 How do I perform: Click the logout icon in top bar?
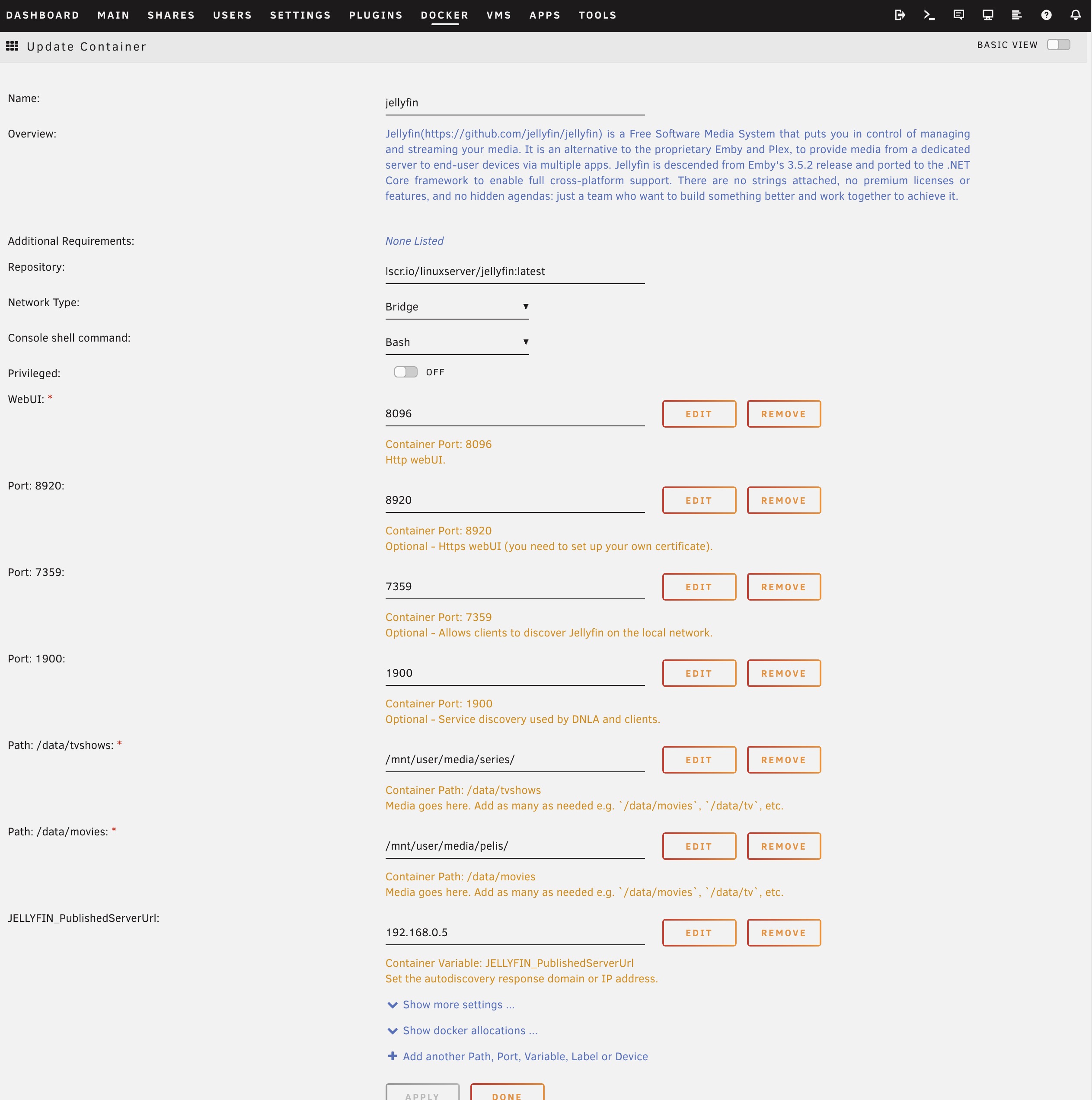coord(900,16)
